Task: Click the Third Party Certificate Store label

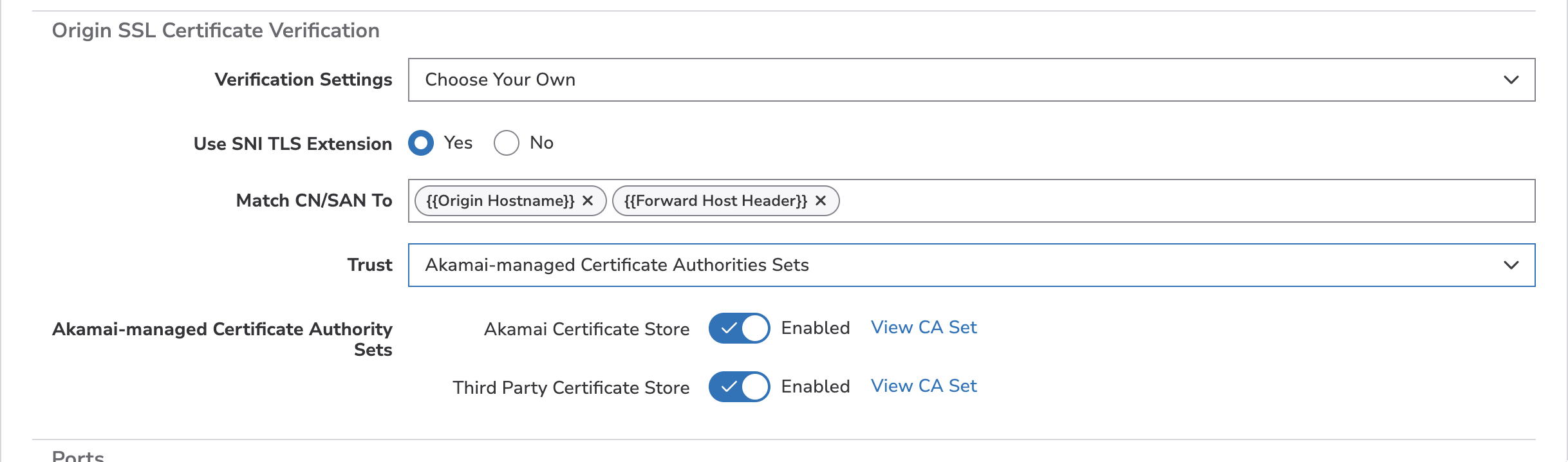Action: [571, 387]
